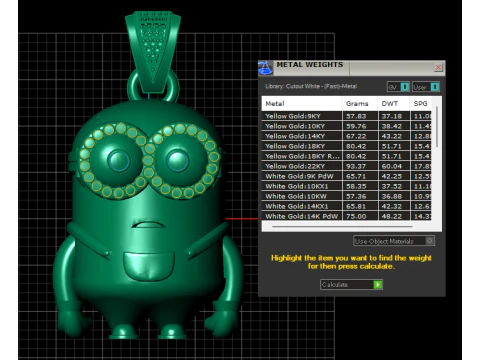The width and height of the screenshot is (480, 360).
Task: Select the White Gold:10KW row
Action: (346, 196)
